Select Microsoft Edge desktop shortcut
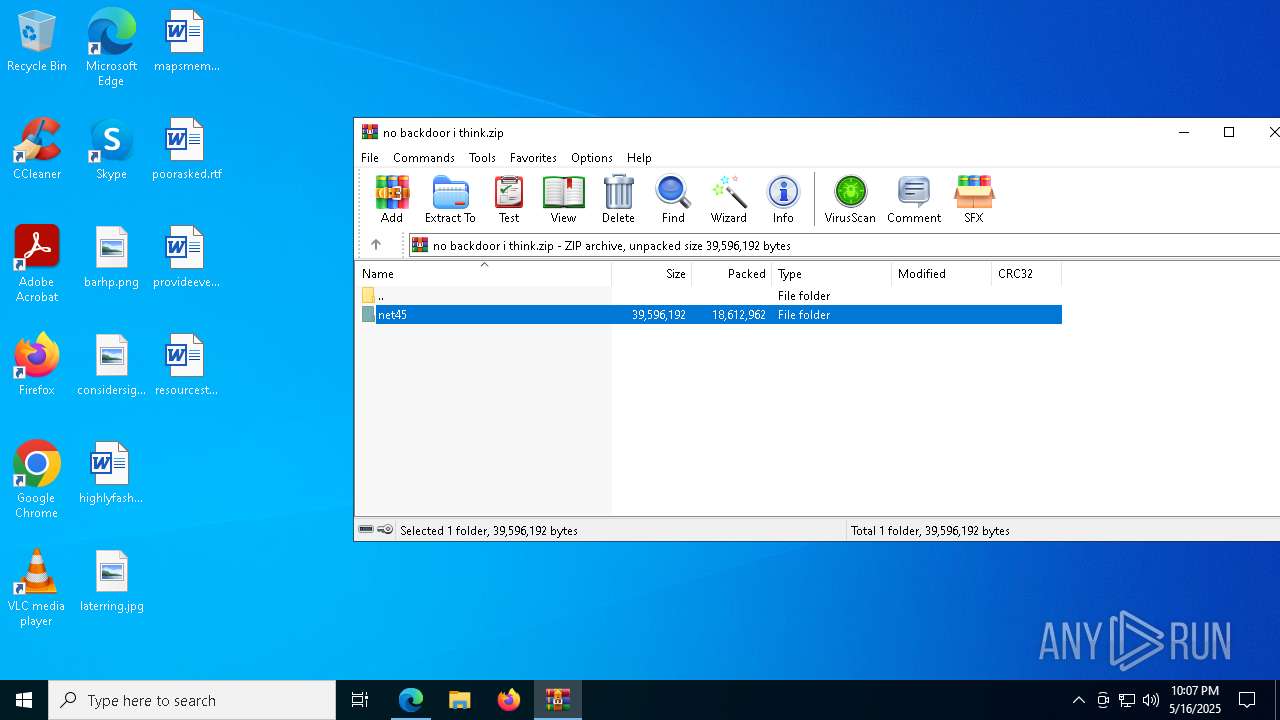The height and width of the screenshot is (720, 1280). [x=111, y=48]
